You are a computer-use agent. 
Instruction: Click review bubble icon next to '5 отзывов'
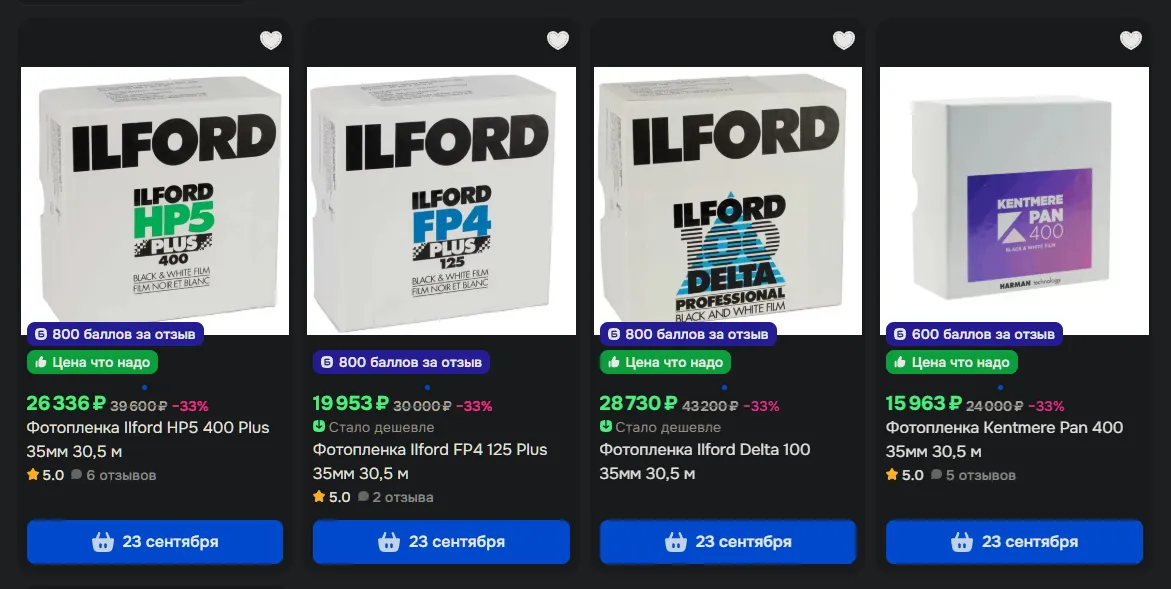(x=936, y=474)
